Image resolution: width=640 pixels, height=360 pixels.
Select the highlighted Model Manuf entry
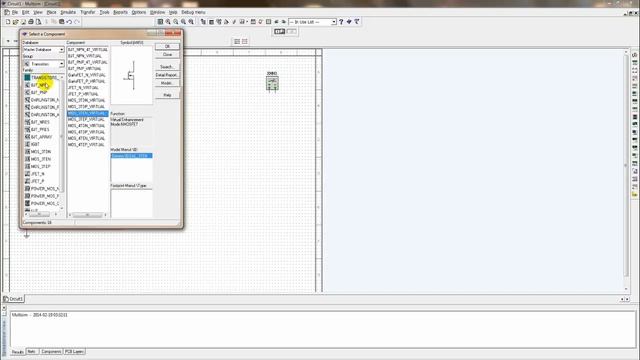pyautogui.click(x=131, y=156)
